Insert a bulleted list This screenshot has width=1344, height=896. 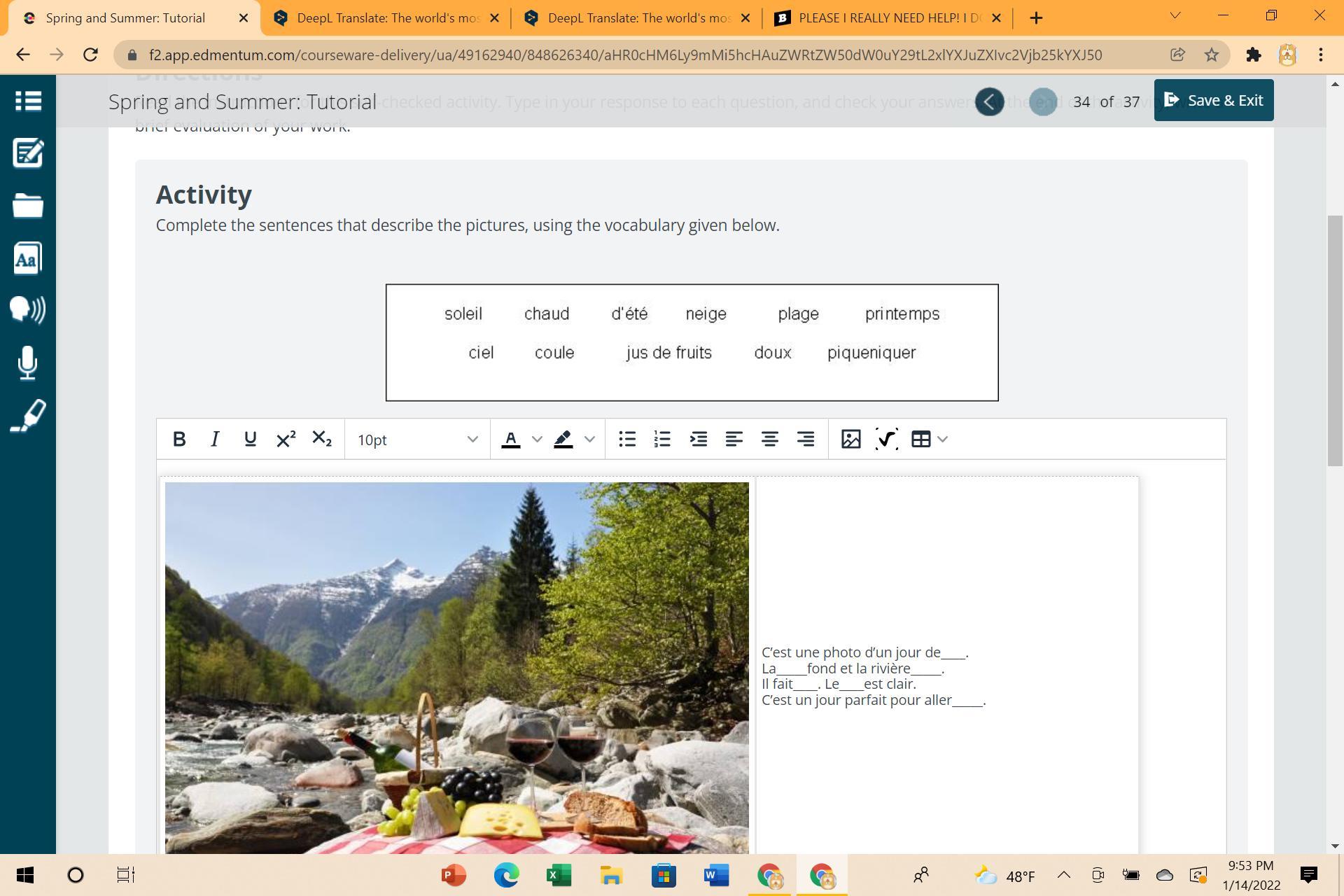627,439
